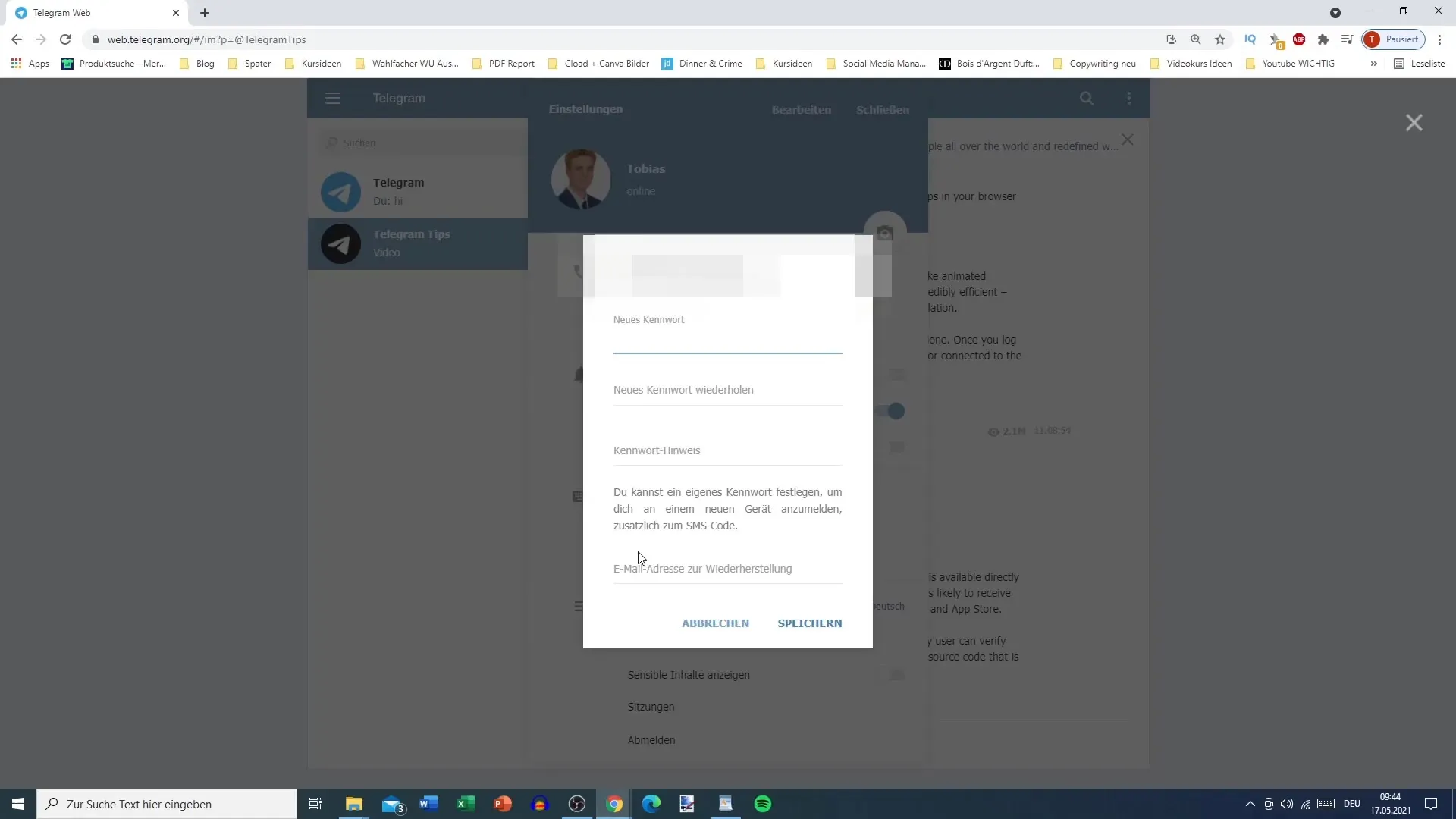The image size is (1456, 819).
Task: Open the Später bookmark folder
Action: click(249, 64)
